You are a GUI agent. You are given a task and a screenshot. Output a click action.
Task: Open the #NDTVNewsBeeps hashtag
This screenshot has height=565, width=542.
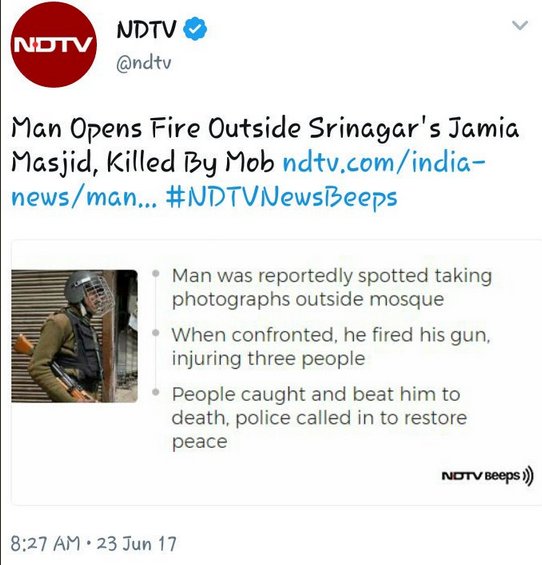click(x=281, y=197)
